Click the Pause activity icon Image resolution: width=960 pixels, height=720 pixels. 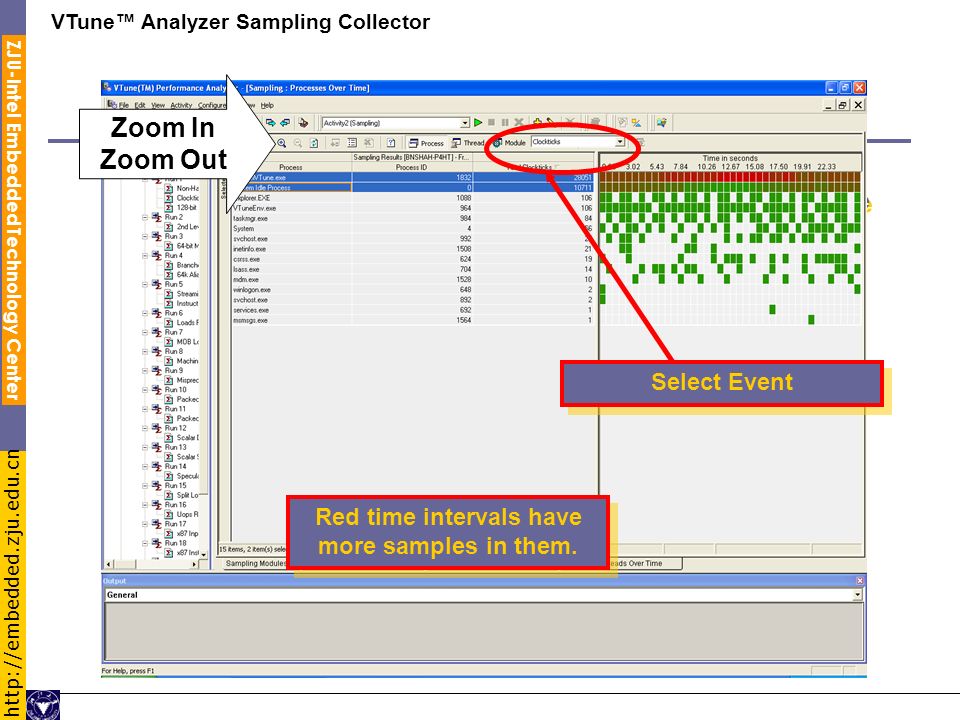(505, 122)
